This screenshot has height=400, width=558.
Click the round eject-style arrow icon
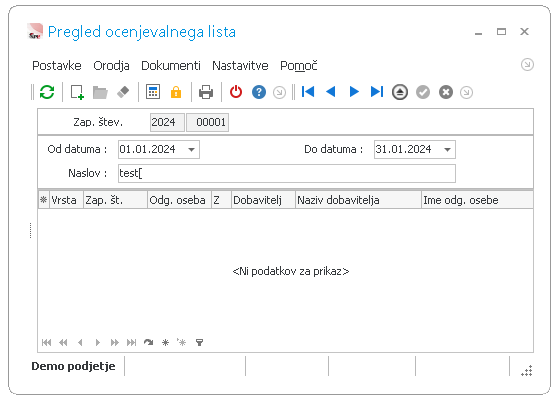[400, 92]
